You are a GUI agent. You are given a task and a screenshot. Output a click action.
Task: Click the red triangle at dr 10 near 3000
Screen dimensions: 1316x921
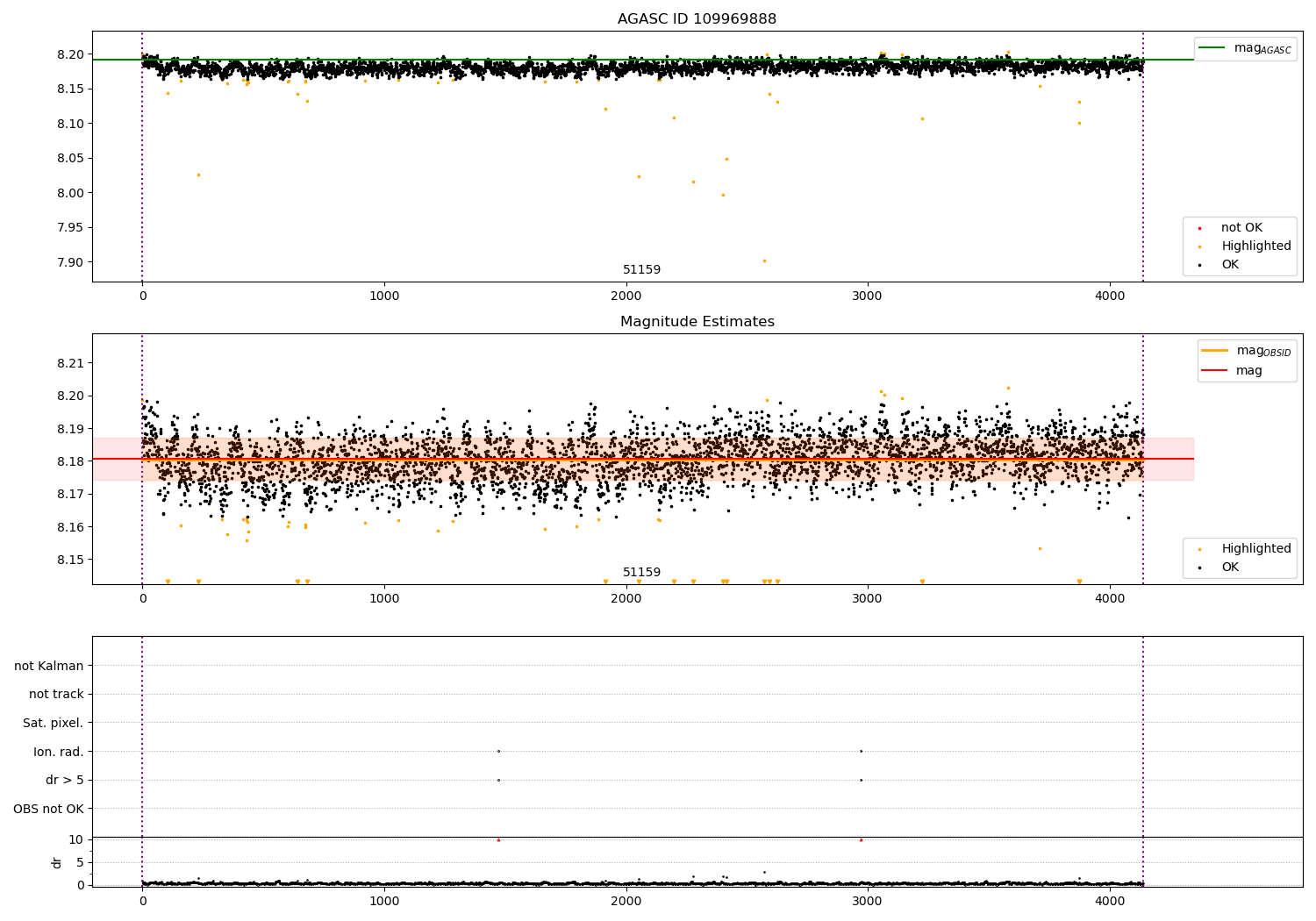pyautogui.click(x=861, y=839)
